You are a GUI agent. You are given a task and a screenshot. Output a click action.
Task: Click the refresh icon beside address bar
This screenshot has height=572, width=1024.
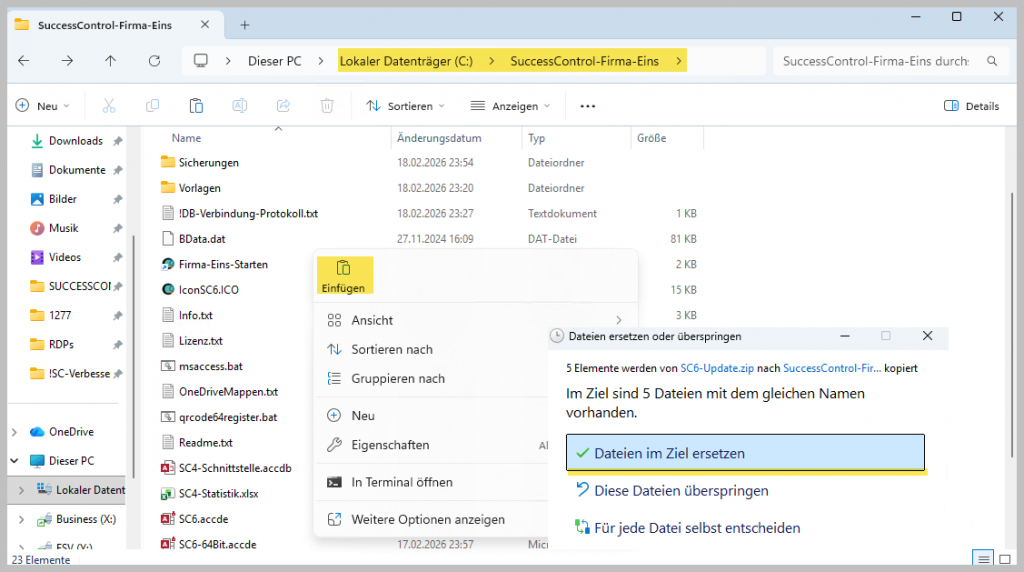click(154, 61)
